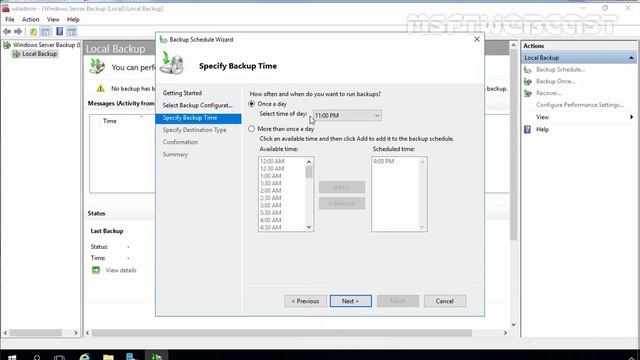Click the Previous button

pyautogui.click(x=305, y=301)
